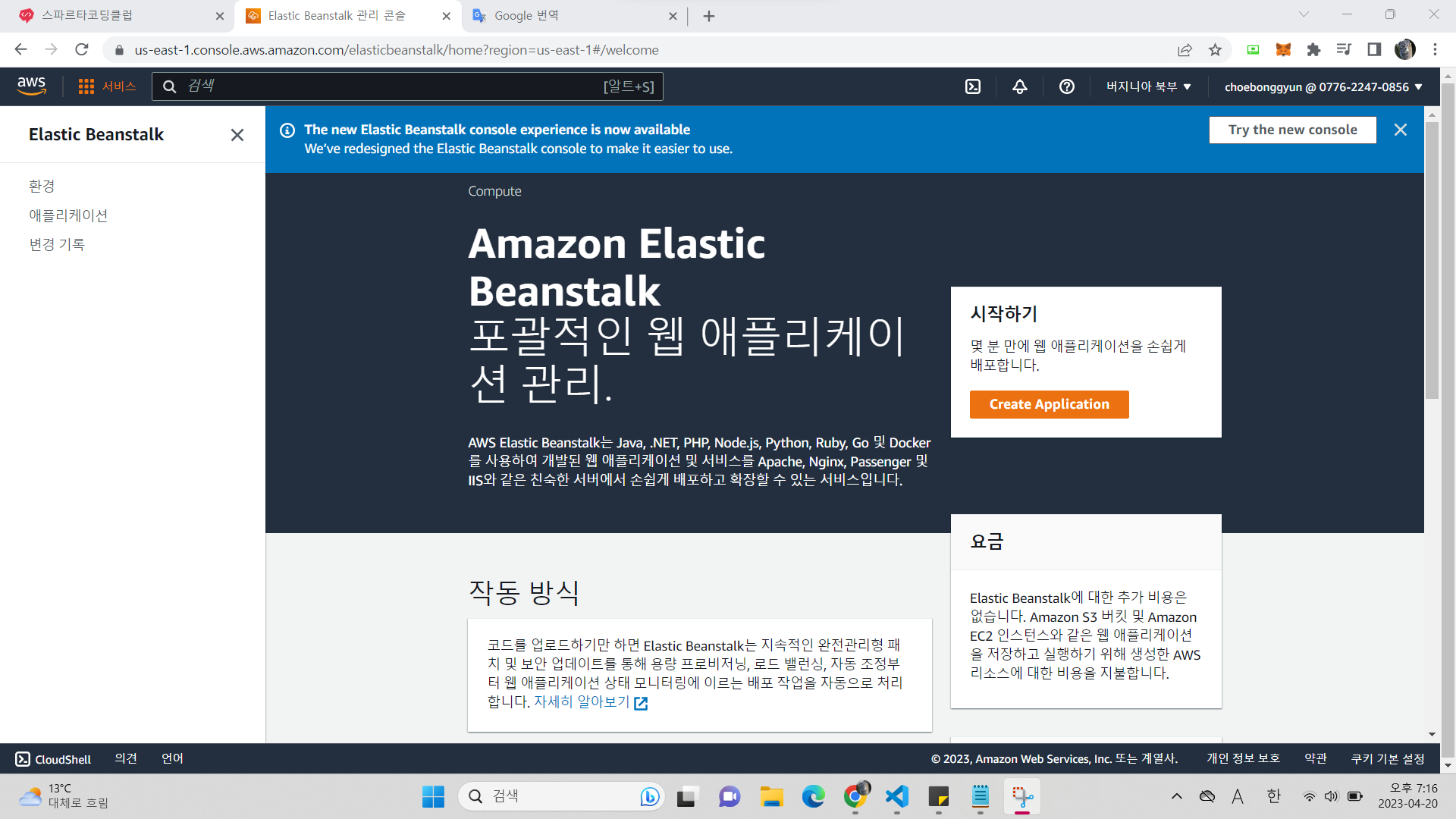Viewport: 1456px width, 819px height.
Task: Show hidden system tray icons
Action: coord(1176,796)
